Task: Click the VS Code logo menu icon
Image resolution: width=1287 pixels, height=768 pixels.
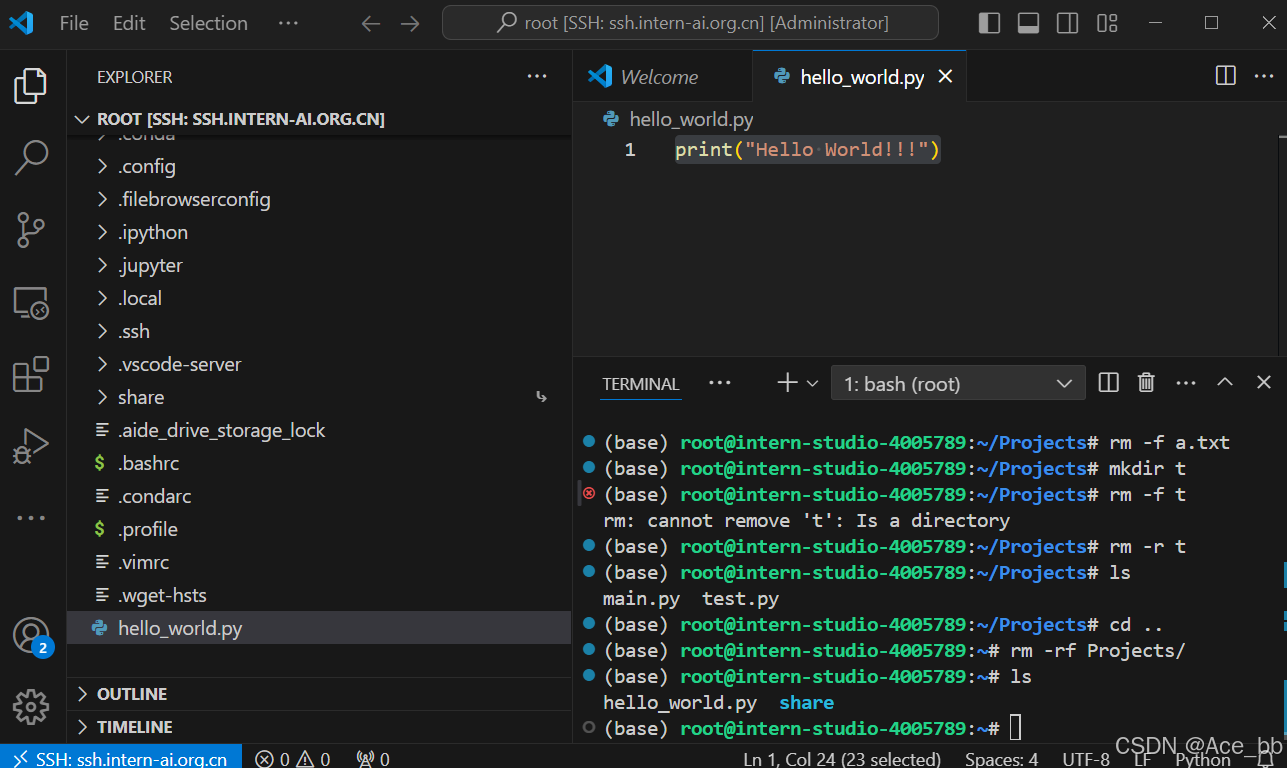Action: [x=21, y=23]
